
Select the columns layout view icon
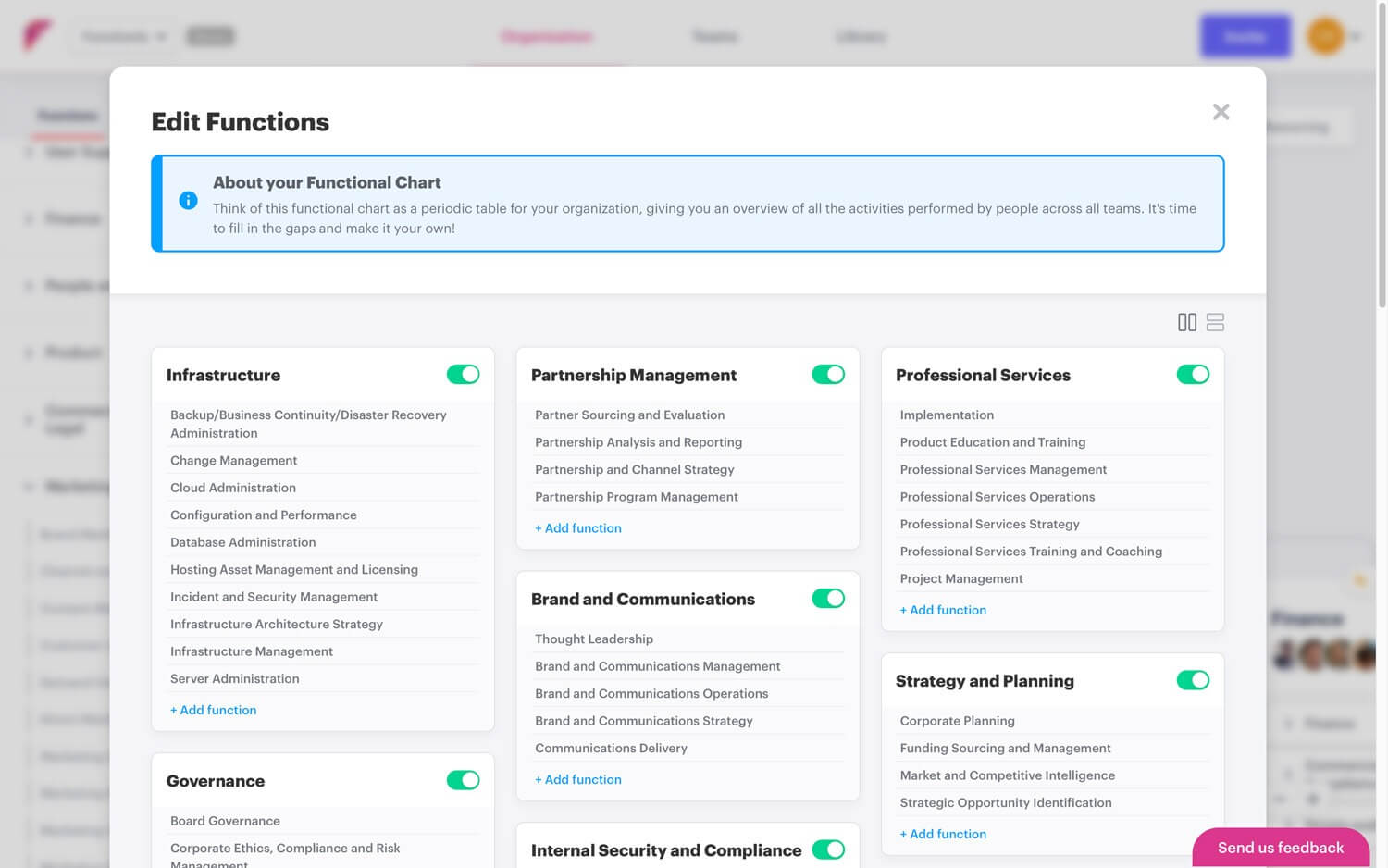click(x=1187, y=322)
